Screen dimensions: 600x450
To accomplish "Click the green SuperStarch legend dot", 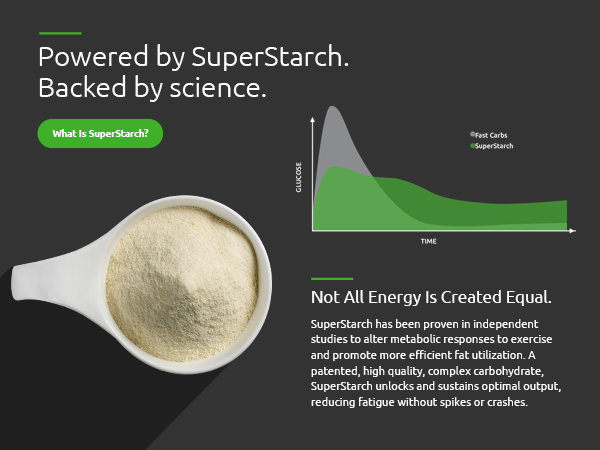I will click(473, 146).
